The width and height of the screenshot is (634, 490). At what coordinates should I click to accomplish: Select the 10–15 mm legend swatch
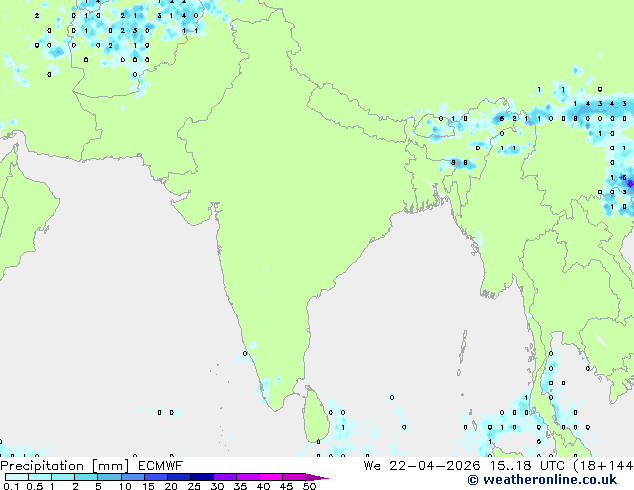(x=132, y=477)
